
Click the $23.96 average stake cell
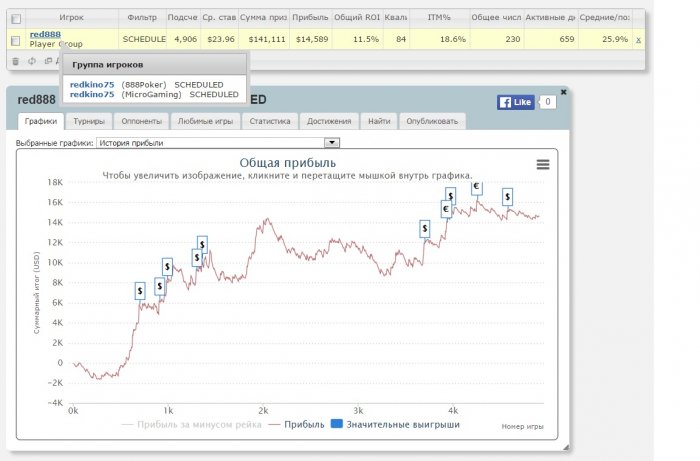[221, 39]
